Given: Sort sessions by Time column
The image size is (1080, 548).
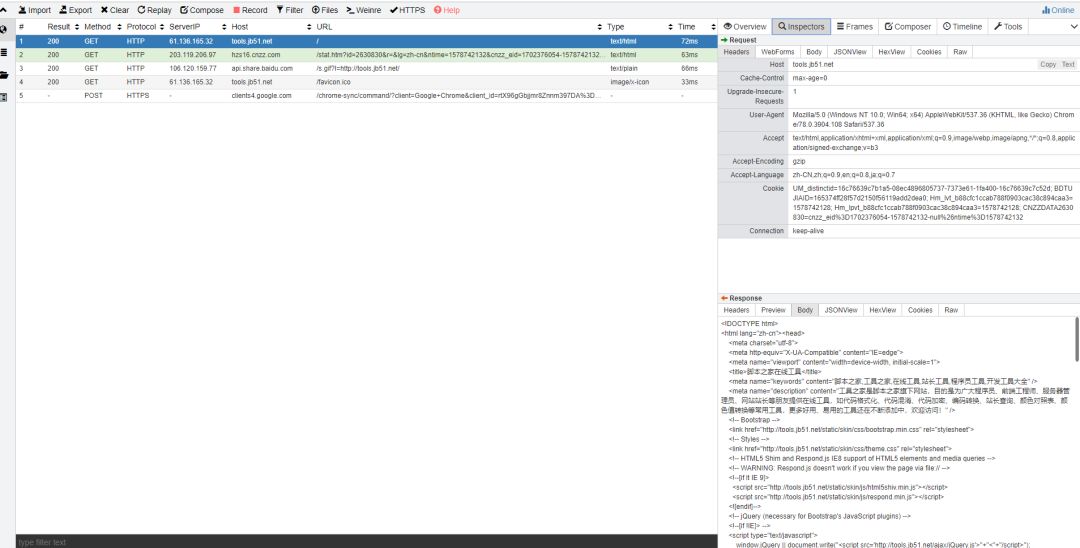Looking at the screenshot, I should pyautogui.click(x=696, y=27).
